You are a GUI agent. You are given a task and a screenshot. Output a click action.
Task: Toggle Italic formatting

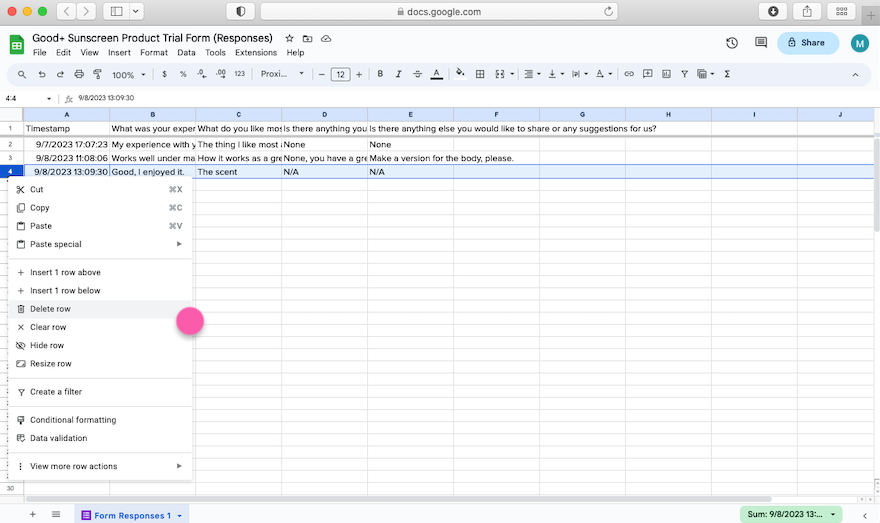(x=398, y=74)
